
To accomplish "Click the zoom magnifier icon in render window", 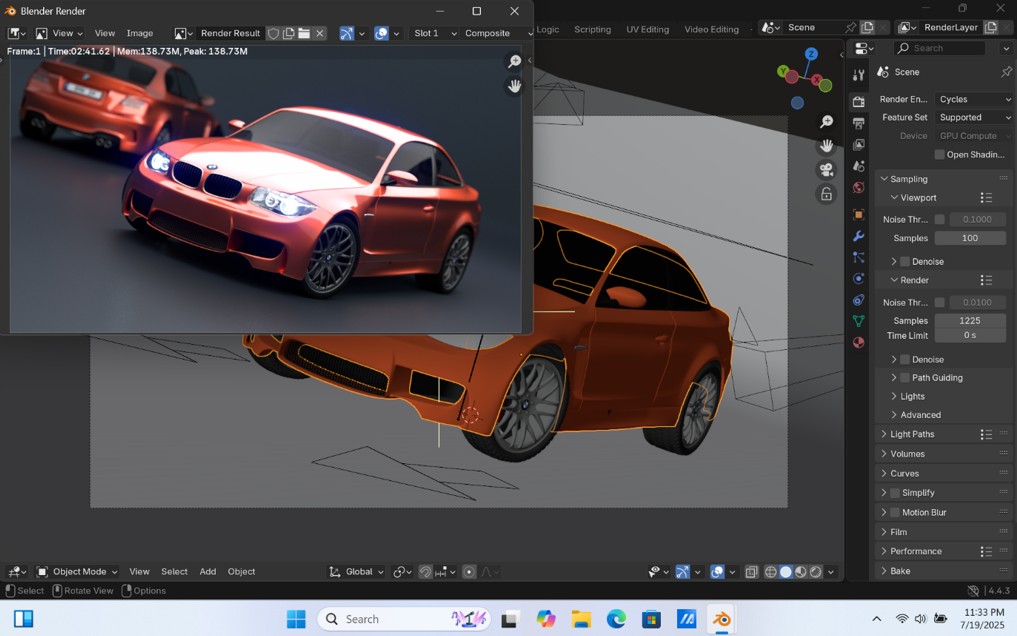I will [514, 62].
